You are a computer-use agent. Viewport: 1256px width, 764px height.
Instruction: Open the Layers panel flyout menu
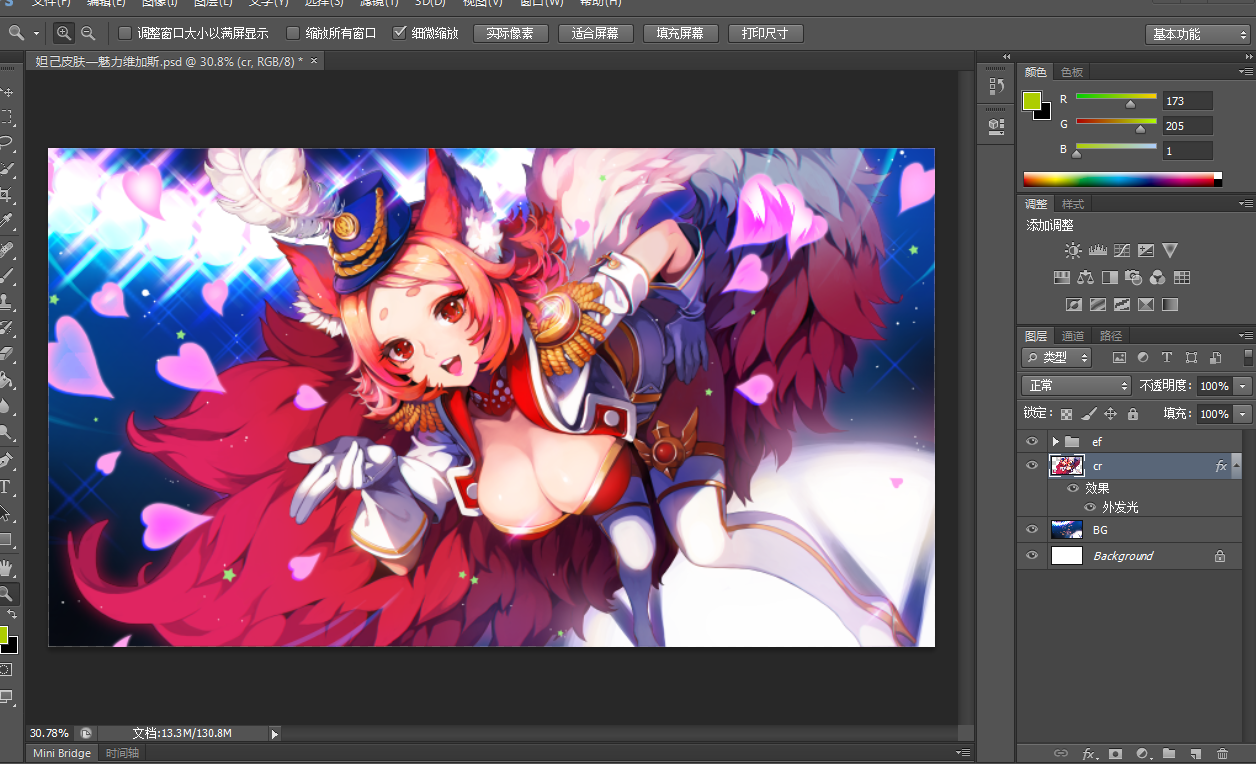pyautogui.click(x=1245, y=335)
